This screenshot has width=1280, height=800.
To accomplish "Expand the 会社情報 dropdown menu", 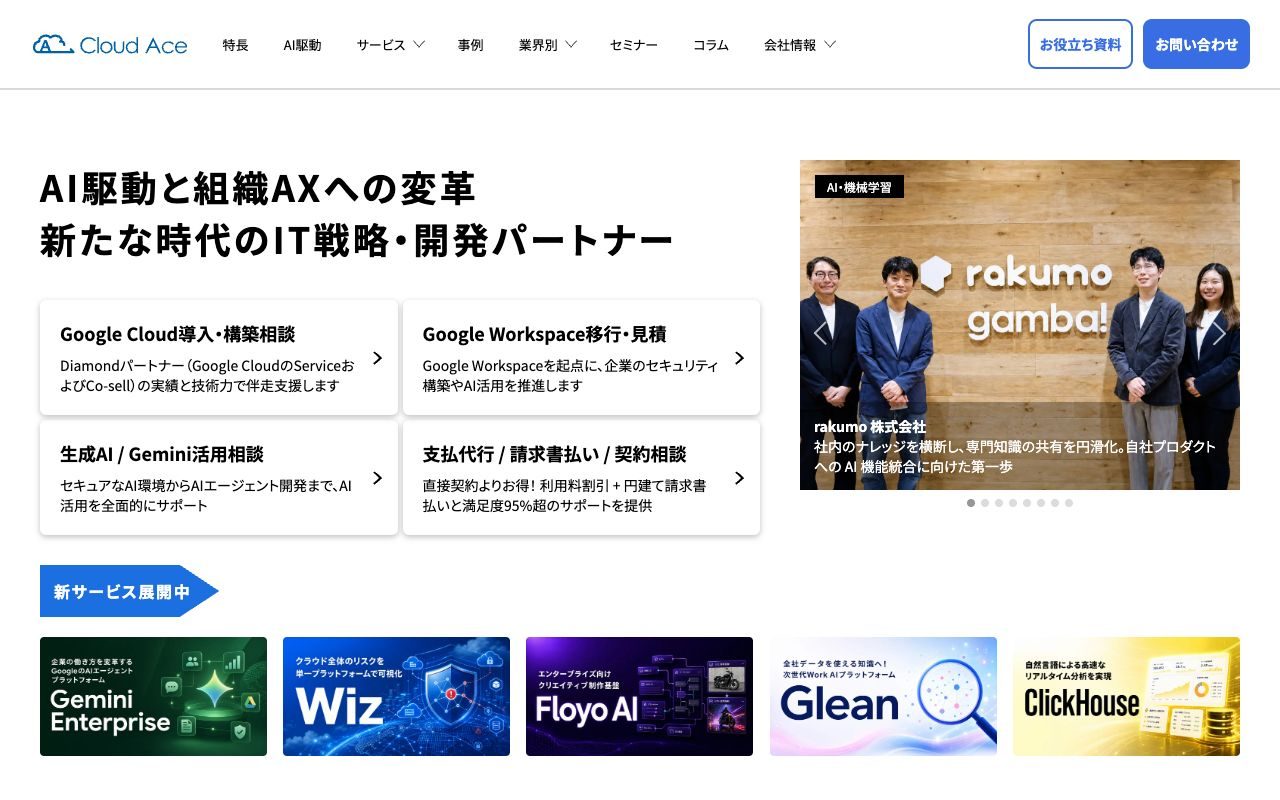I will pos(800,45).
